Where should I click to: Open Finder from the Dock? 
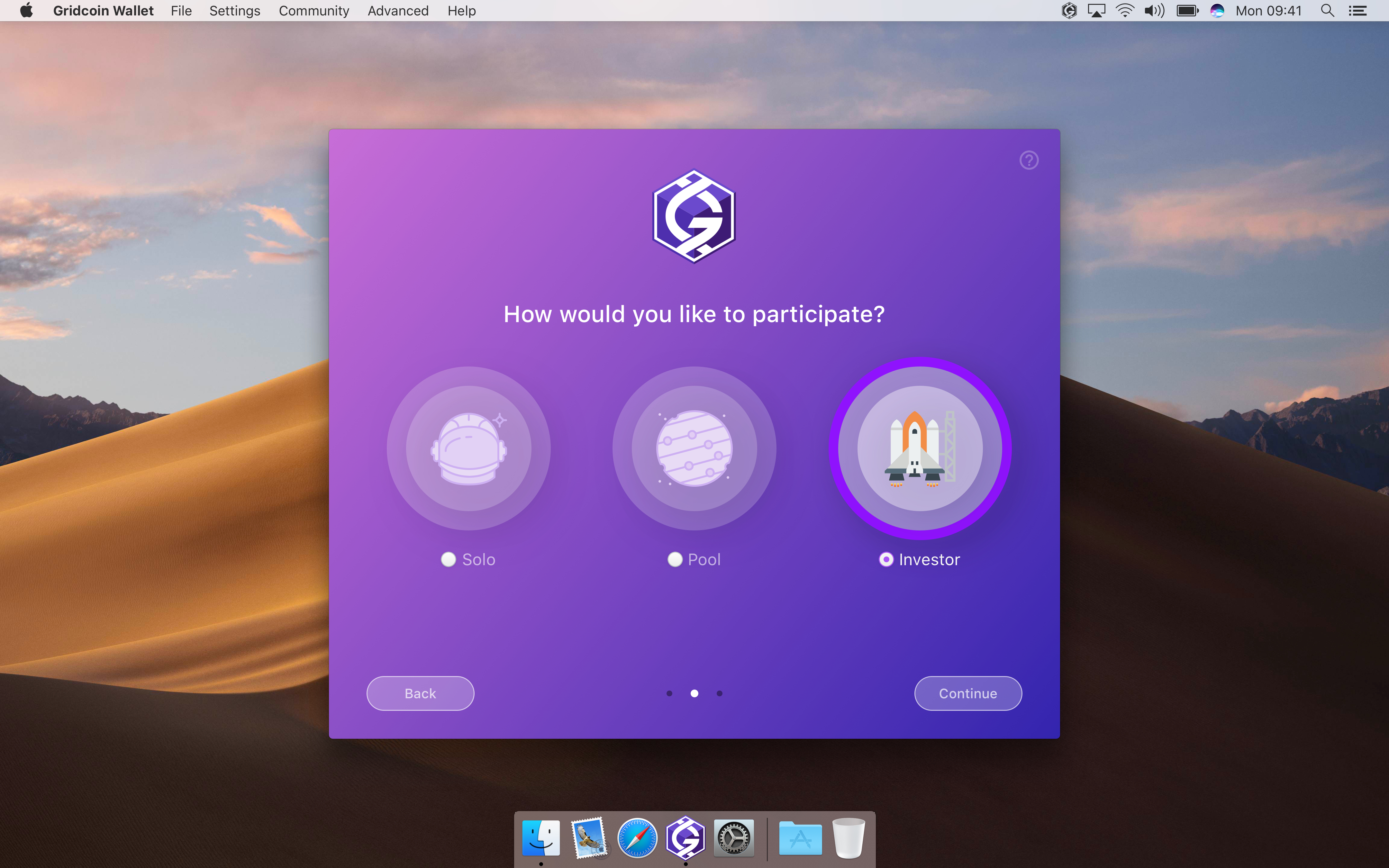(541, 837)
